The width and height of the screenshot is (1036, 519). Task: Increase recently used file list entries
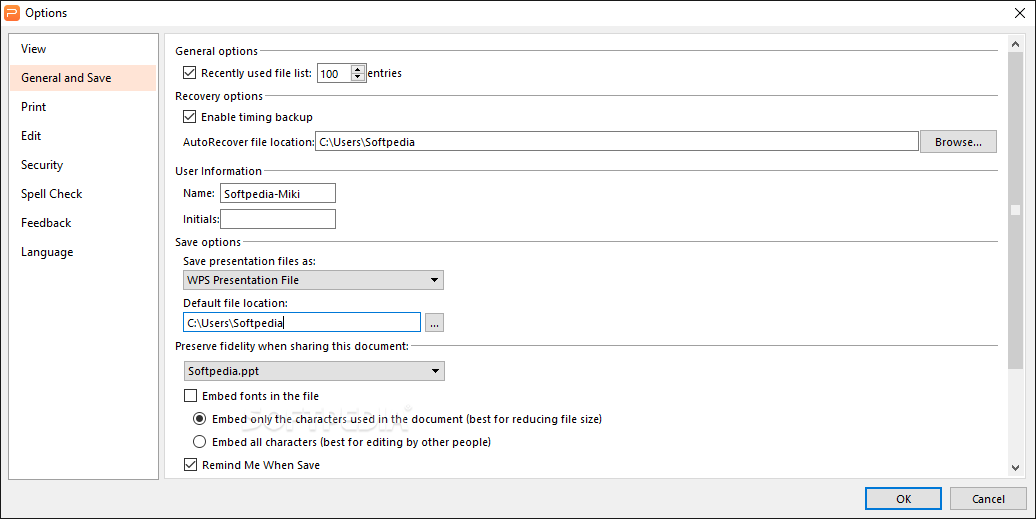tap(358, 69)
